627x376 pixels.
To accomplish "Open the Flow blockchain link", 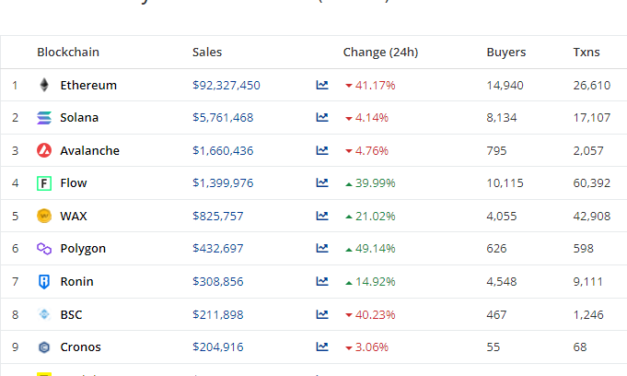I will [x=74, y=183].
